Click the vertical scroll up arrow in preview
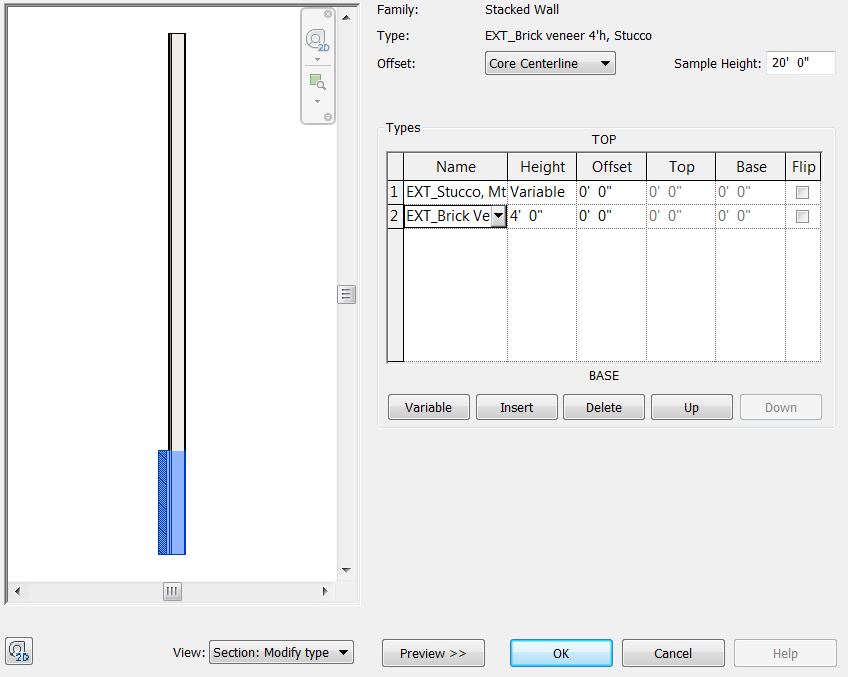848x677 pixels. point(346,18)
